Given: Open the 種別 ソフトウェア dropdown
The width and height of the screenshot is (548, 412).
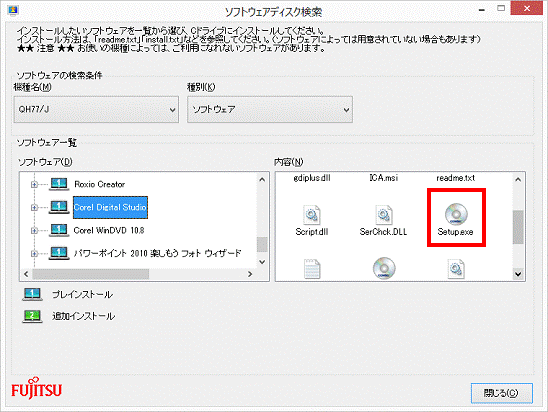Looking at the screenshot, I should click(270, 110).
